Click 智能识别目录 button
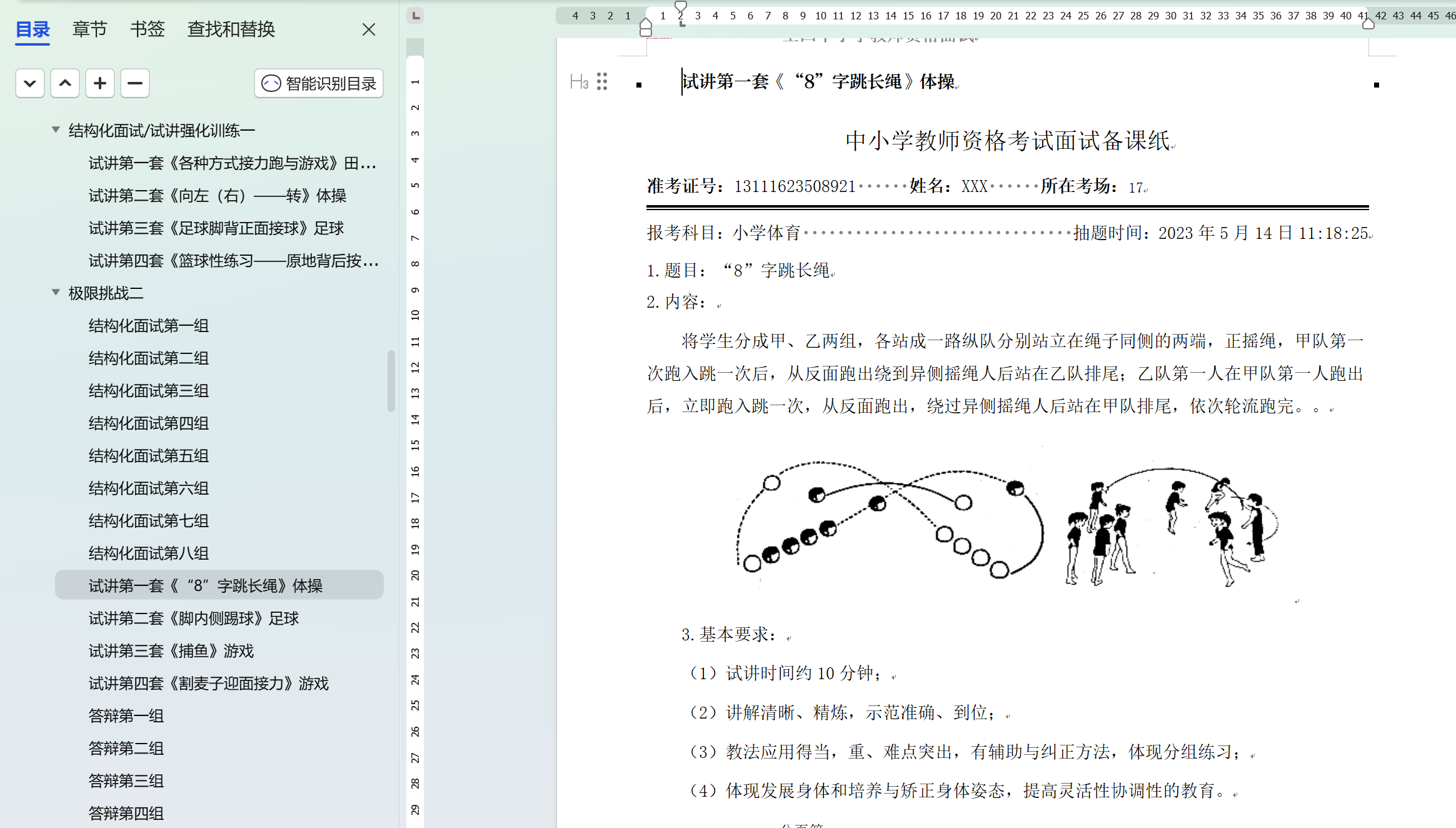This screenshot has height=828, width=1456. point(319,83)
